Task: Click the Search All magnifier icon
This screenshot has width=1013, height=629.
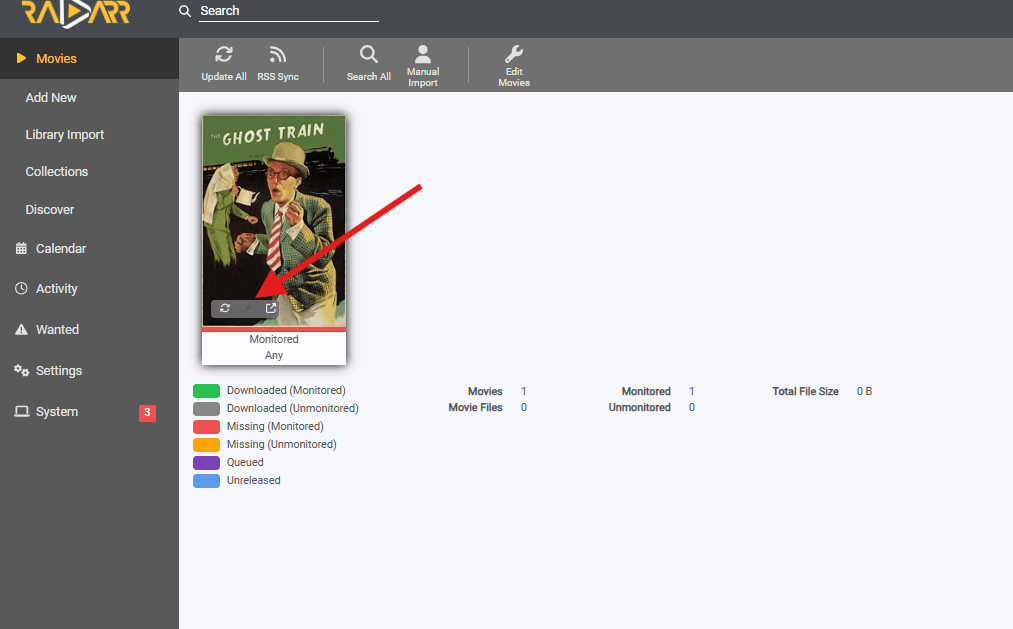Action: (368, 54)
